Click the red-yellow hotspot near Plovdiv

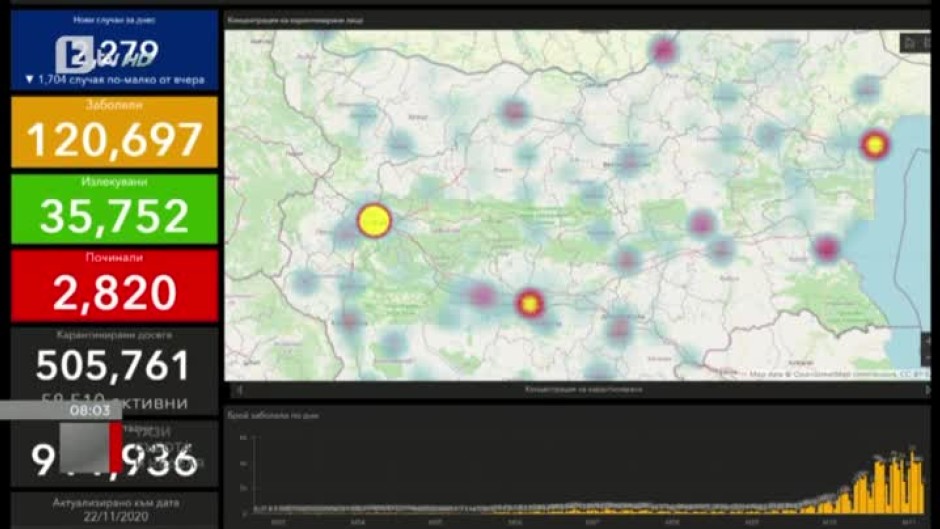(529, 303)
